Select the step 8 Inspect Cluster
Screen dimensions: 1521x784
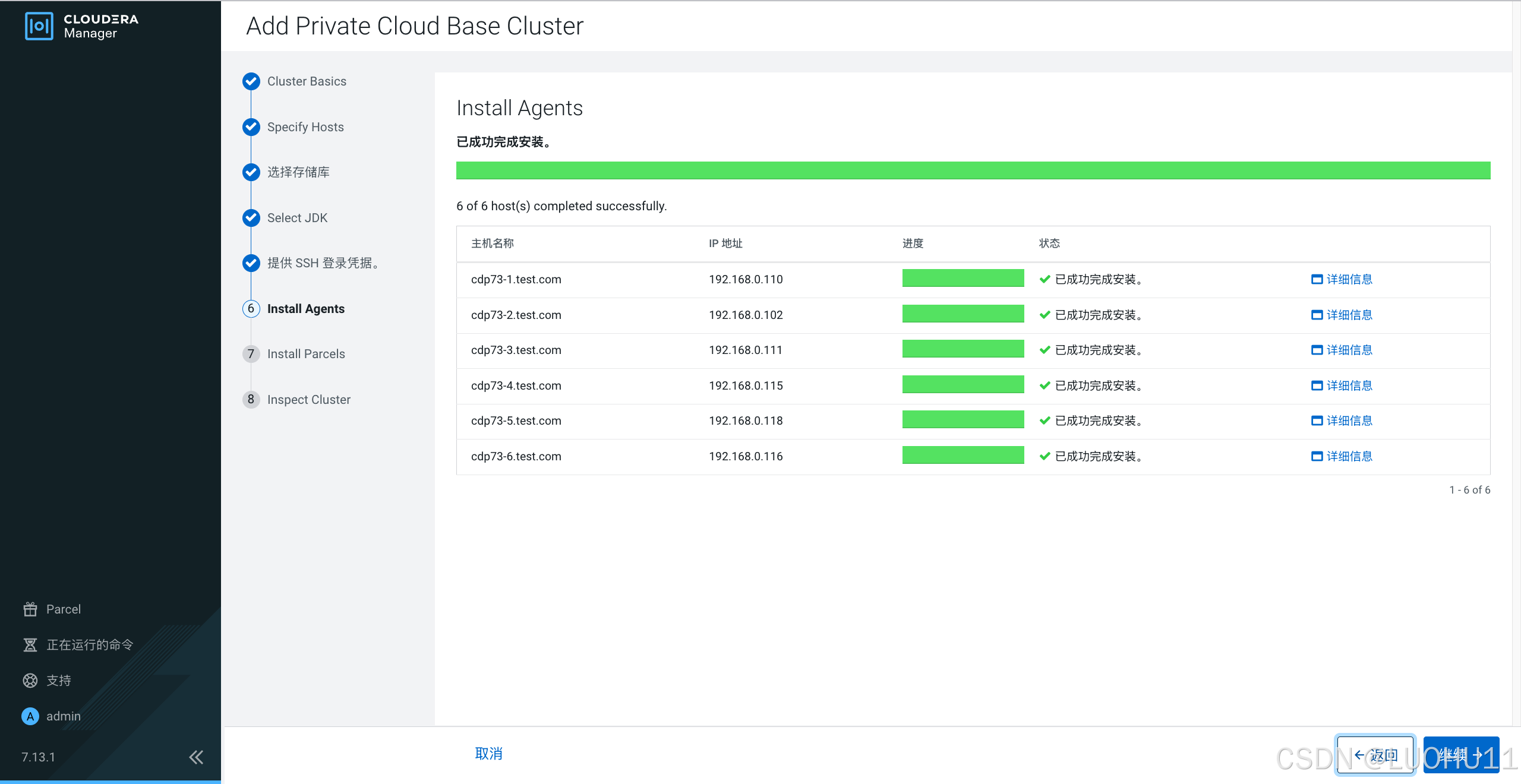pos(308,400)
